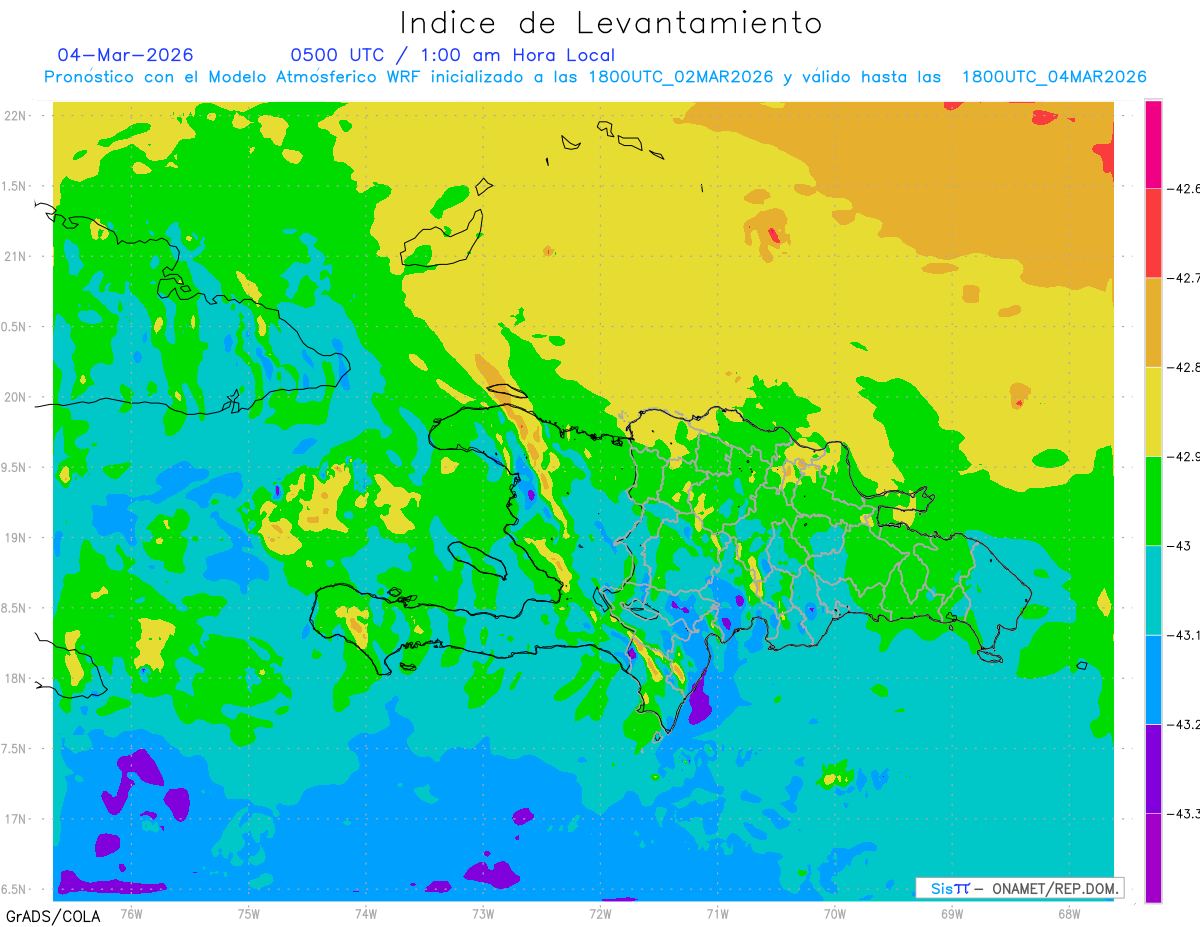Click the '-42.9' legend value
This screenshot has height=927, width=1200.
coord(1183,456)
